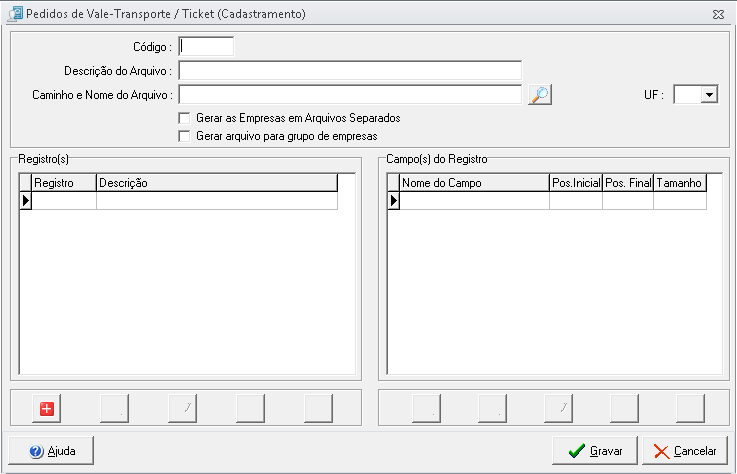This screenshot has height=474, width=737.
Task: Click the empty cell under Registro column
Action: pyautogui.click(x=64, y=201)
